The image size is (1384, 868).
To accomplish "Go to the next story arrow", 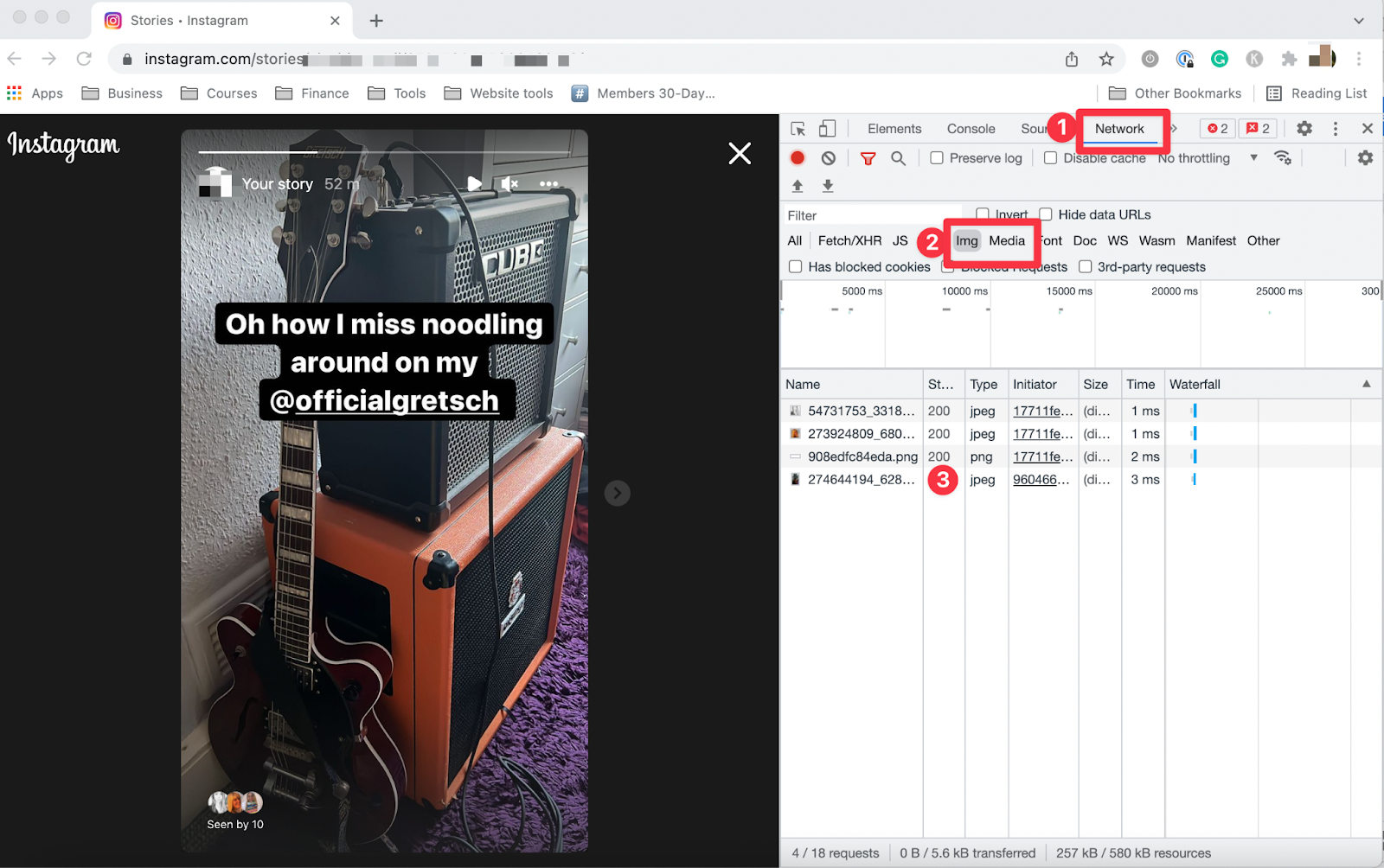I will click(x=617, y=493).
